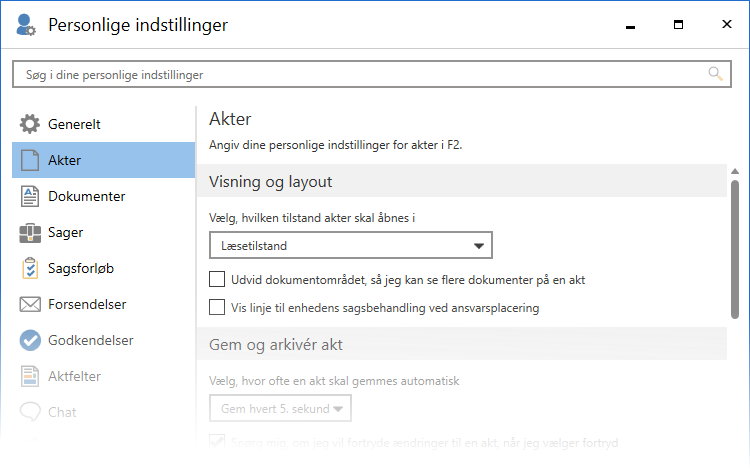The width and height of the screenshot is (750, 472).
Task: Click the Generelt gear icon
Action: [30, 125]
